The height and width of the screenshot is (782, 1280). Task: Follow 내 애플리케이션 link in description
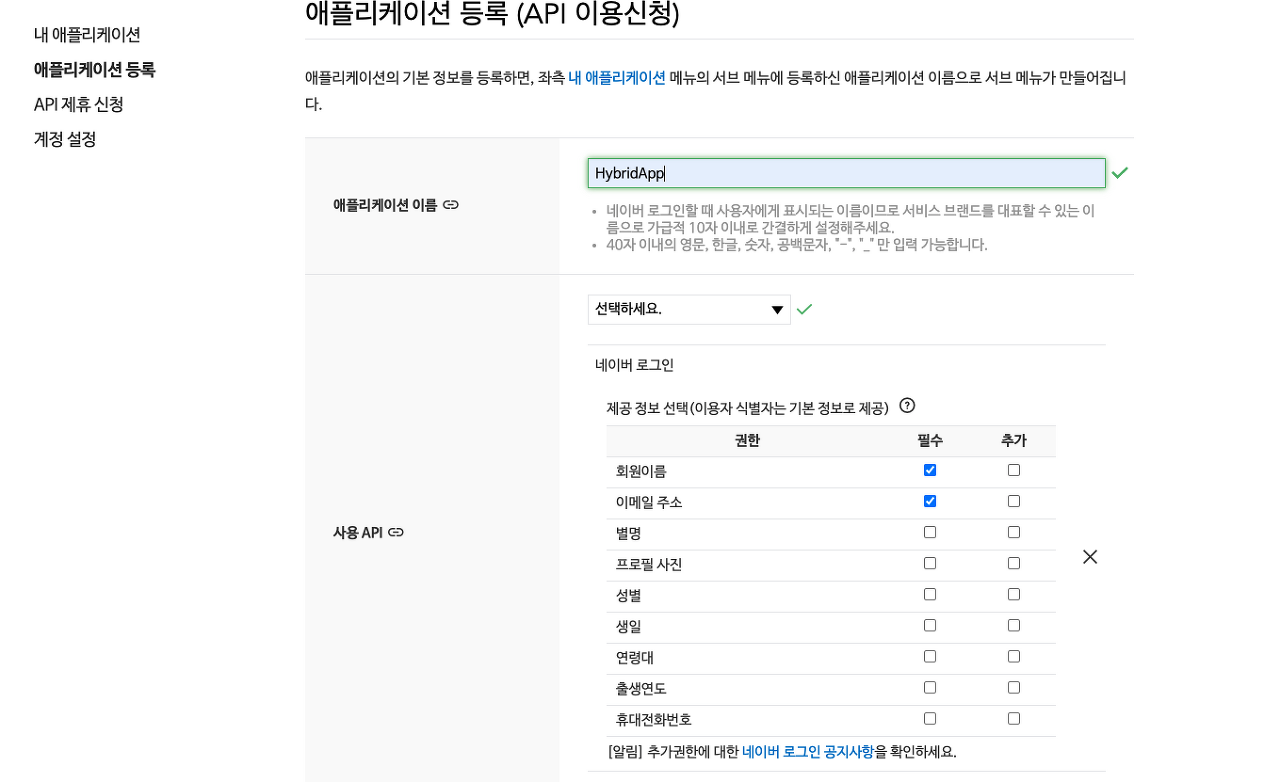point(617,78)
